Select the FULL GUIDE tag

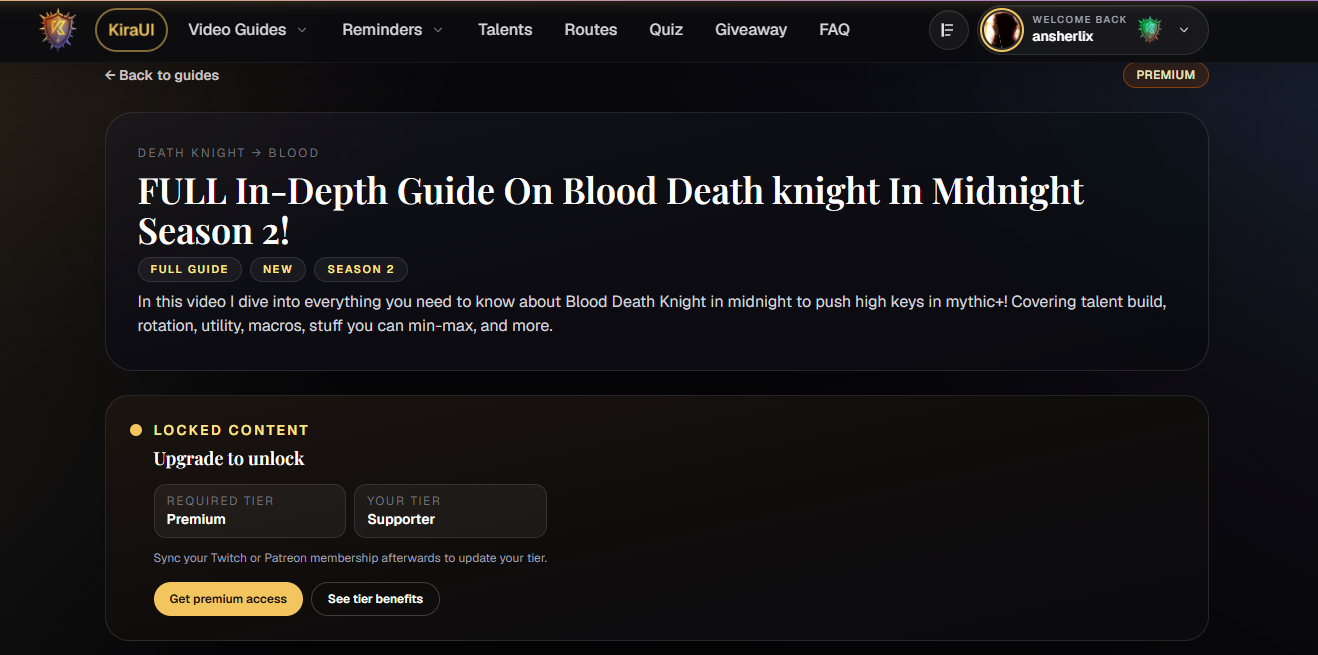coord(190,269)
